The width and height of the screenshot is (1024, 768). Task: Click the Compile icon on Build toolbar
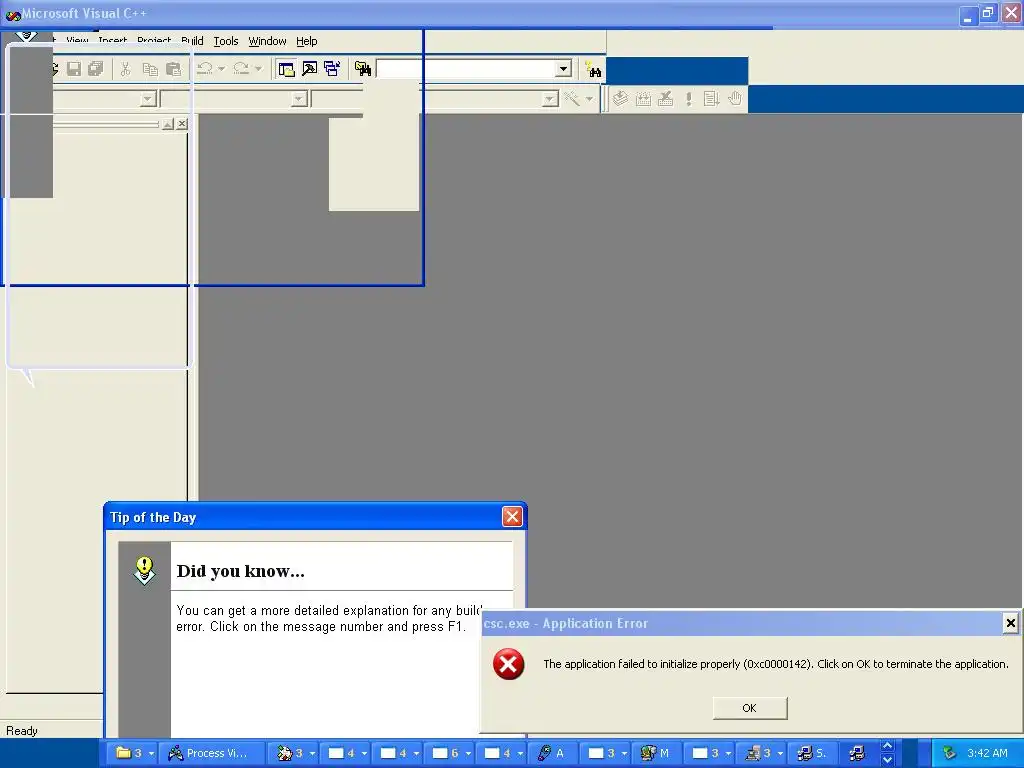(620, 99)
